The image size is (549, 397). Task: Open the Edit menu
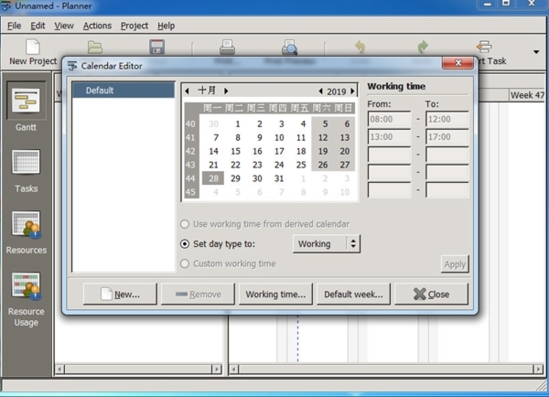click(37, 26)
